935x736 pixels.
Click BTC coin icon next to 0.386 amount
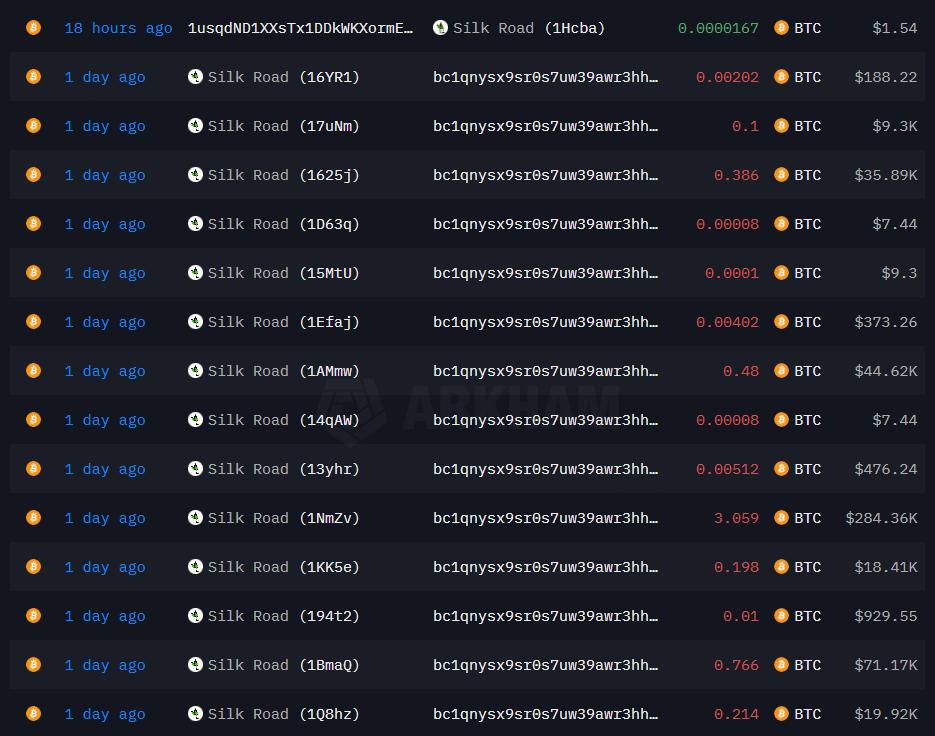[781, 175]
